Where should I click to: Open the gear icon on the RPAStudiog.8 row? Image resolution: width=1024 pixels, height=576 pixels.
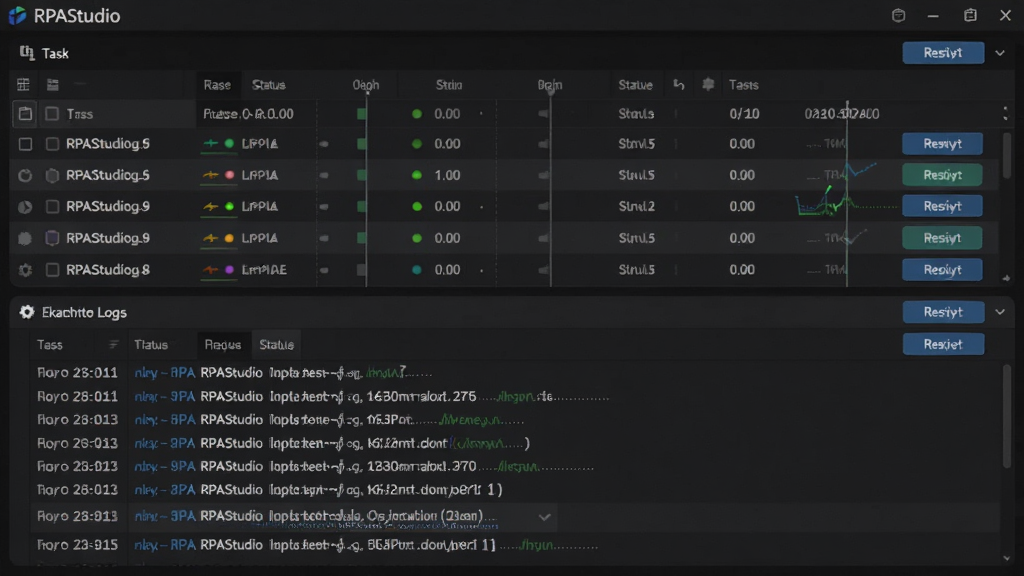click(25, 270)
